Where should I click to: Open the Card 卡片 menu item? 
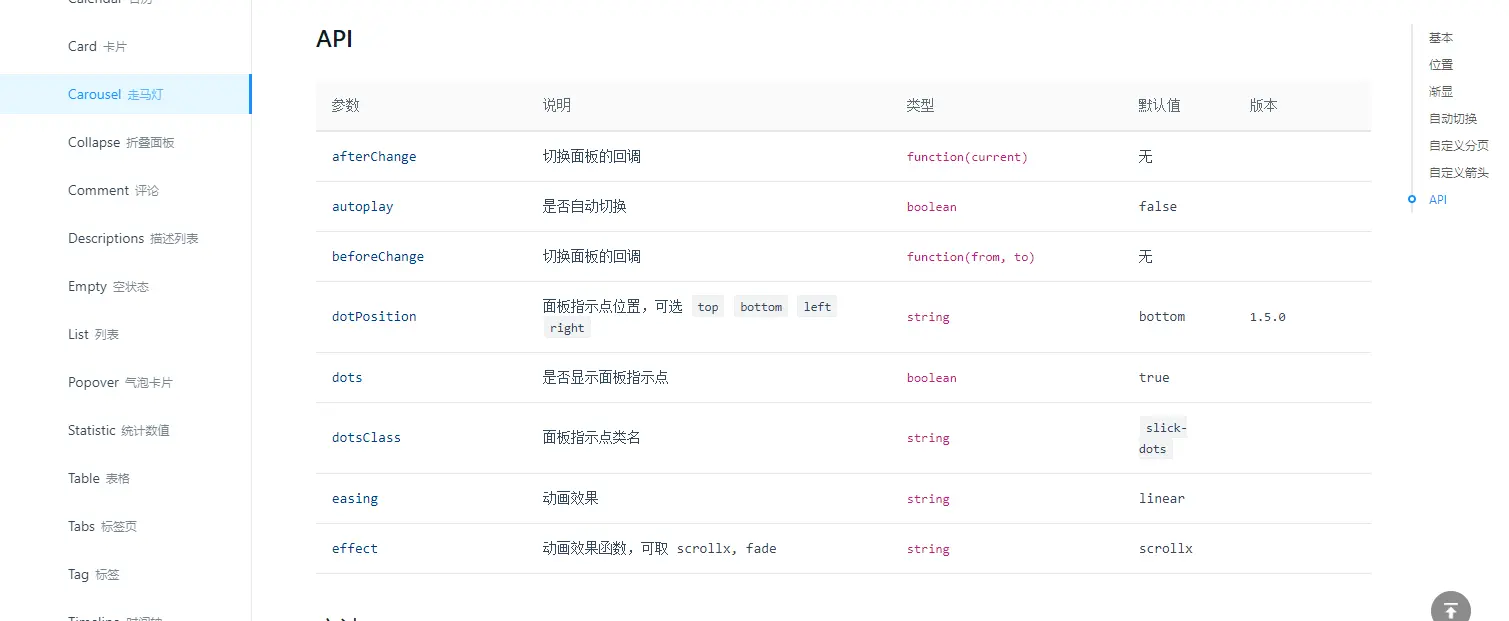tap(97, 46)
